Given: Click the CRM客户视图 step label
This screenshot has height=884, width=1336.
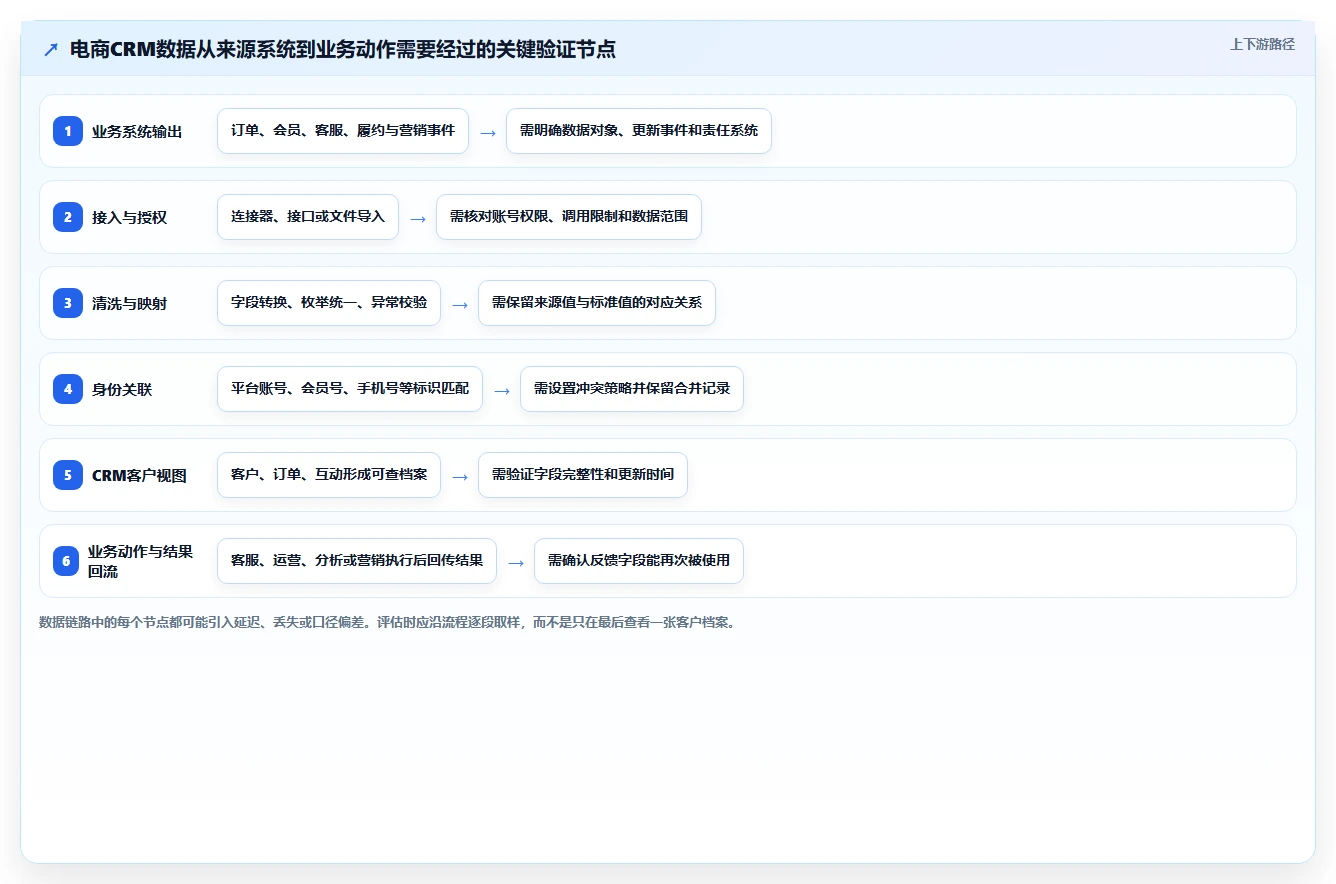Looking at the screenshot, I should click(139, 475).
